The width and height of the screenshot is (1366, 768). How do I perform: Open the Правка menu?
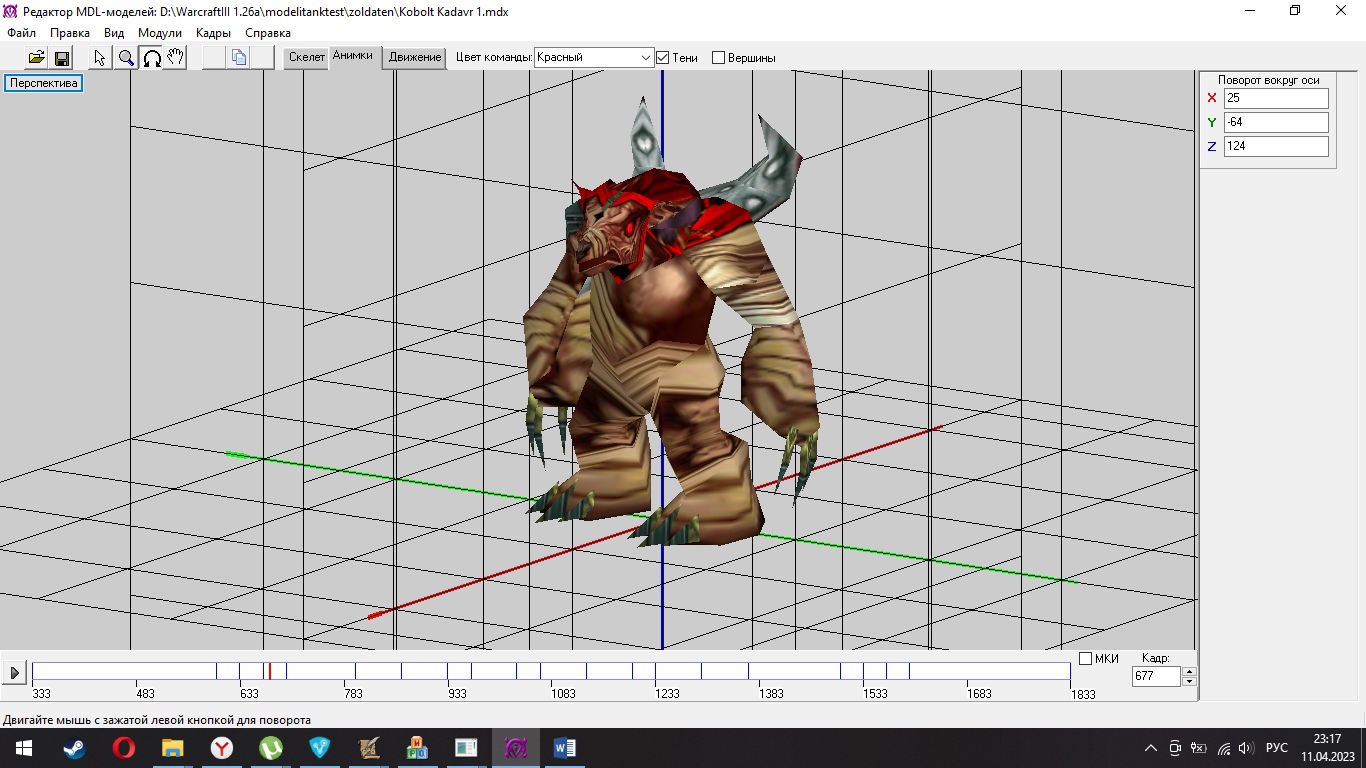70,33
